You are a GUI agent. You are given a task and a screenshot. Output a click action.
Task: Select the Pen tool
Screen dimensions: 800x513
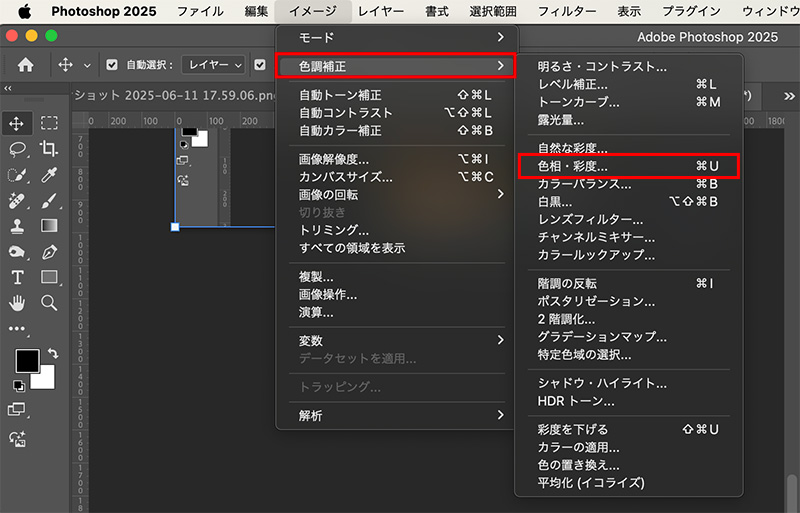pyautogui.click(x=49, y=252)
